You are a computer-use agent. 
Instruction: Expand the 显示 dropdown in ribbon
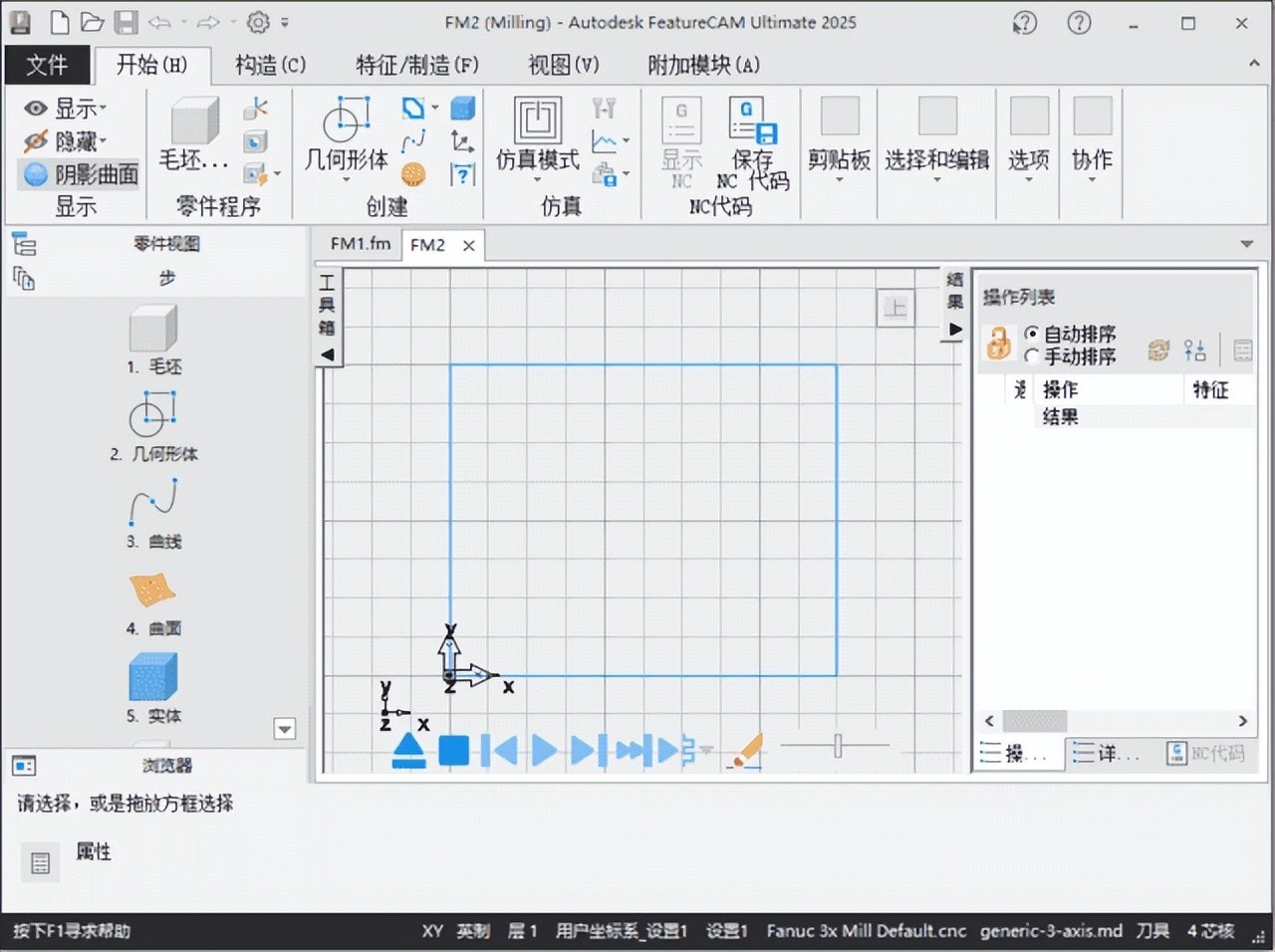click(x=66, y=108)
